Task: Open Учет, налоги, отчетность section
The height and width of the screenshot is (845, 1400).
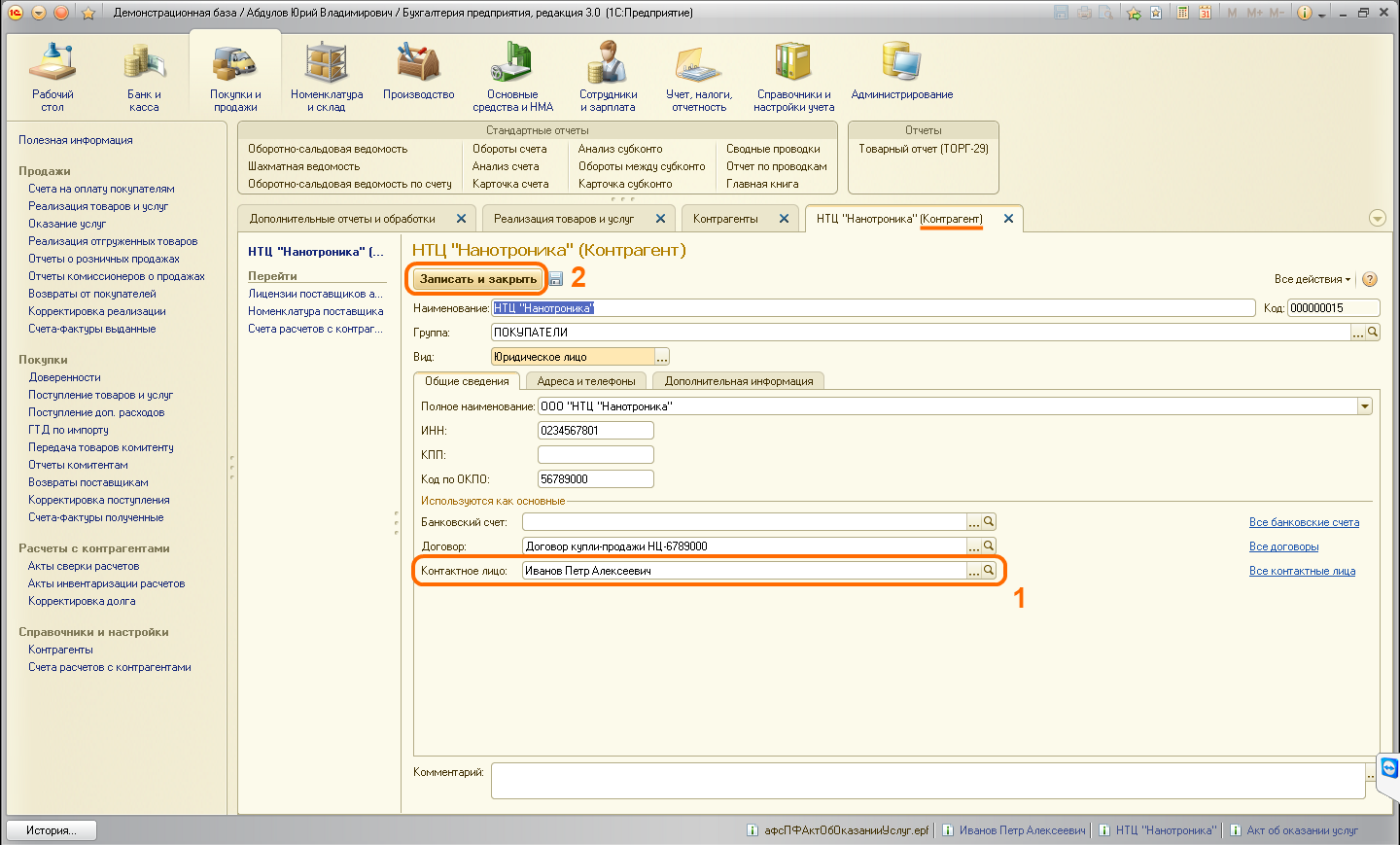Action: tap(699, 77)
